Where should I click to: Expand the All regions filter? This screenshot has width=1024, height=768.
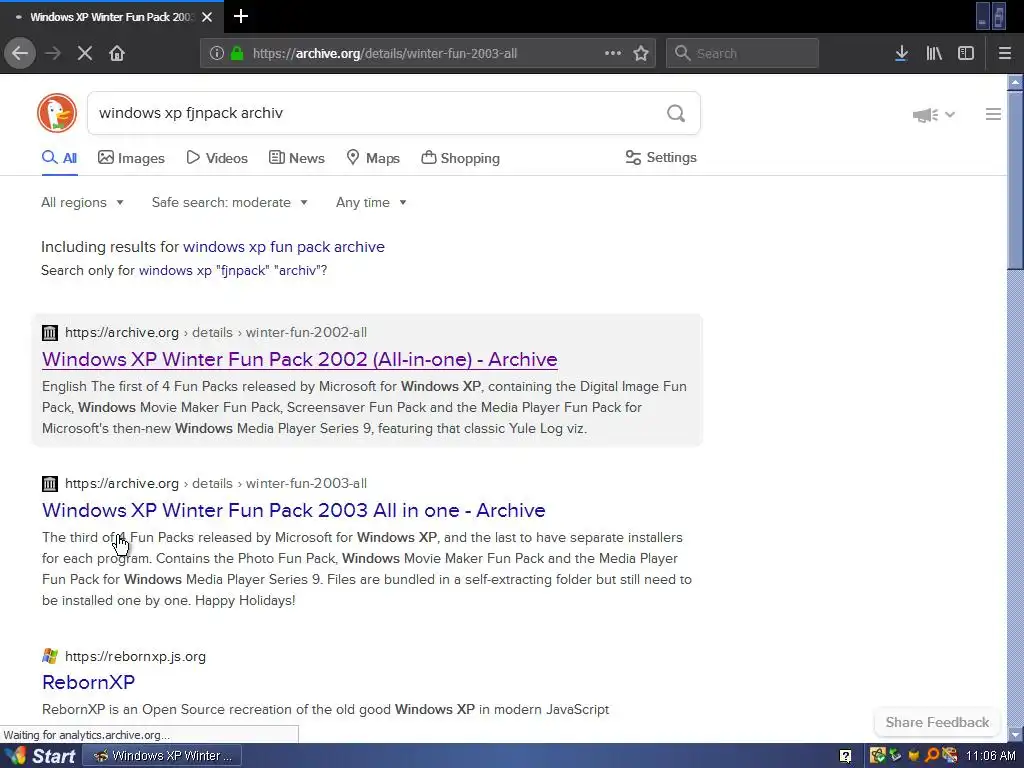click(82, 202)
